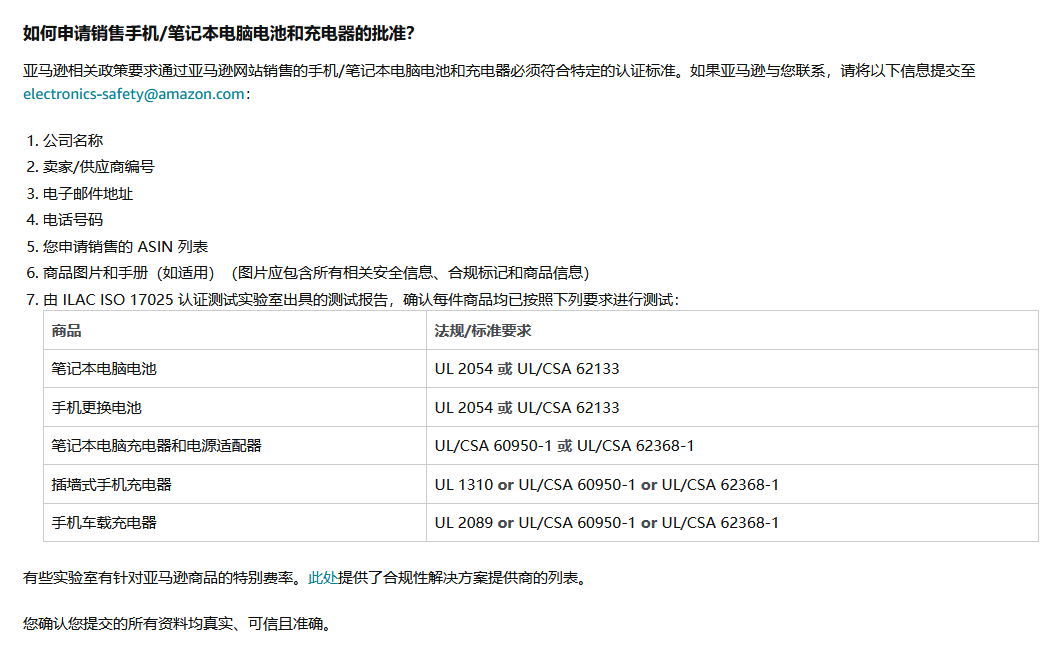
Task: Click list item 电话号码
Action: (73, 220)
